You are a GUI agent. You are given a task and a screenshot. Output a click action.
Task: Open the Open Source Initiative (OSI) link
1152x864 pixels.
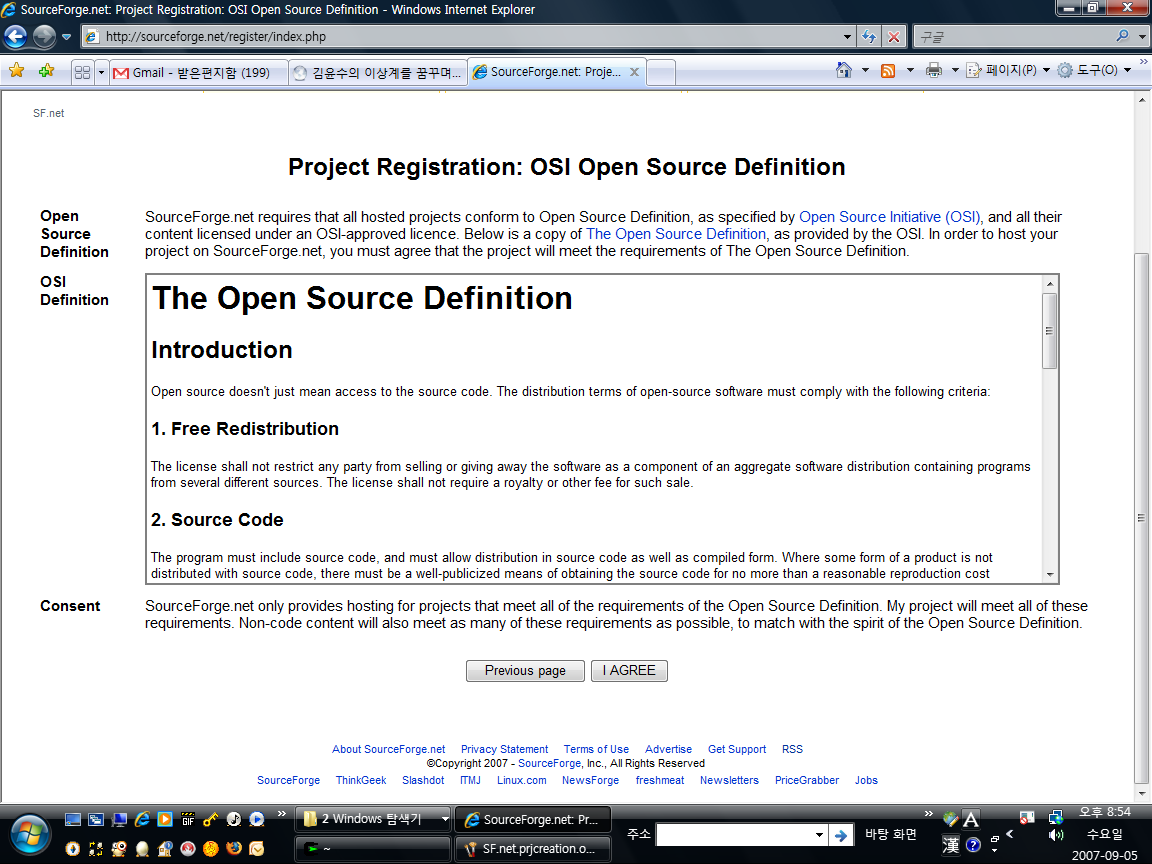[x=890, y=217]
